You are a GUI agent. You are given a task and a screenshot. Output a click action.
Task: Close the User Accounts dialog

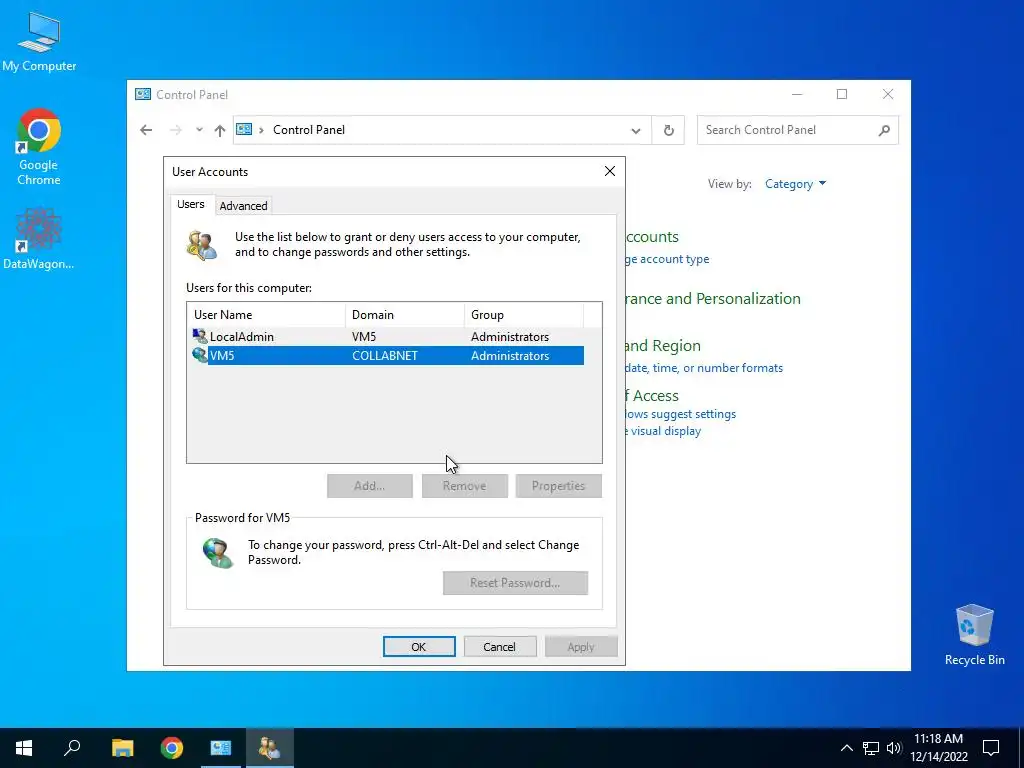(x=610, y=171)
